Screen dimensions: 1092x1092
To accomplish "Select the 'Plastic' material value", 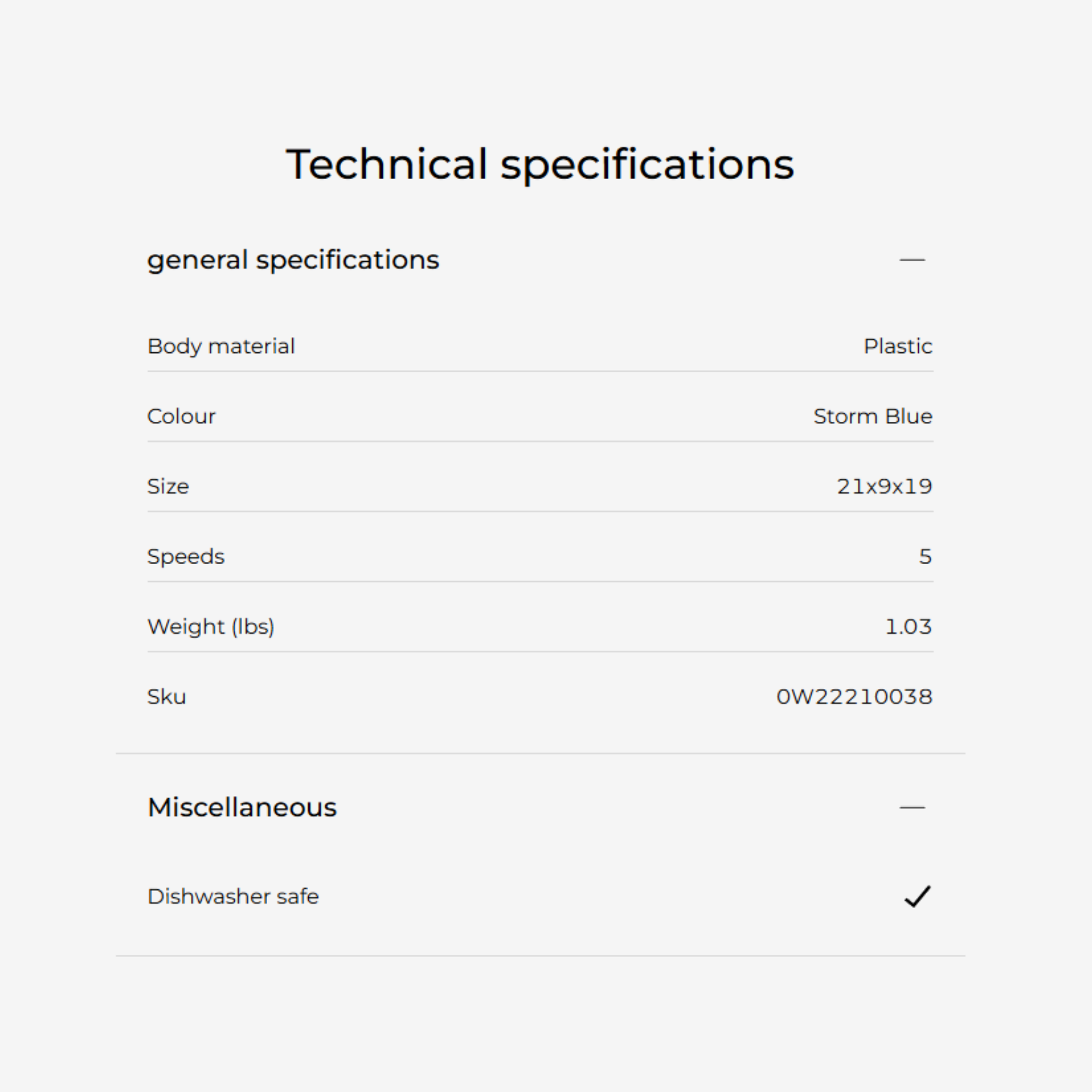I will point(897,346).
